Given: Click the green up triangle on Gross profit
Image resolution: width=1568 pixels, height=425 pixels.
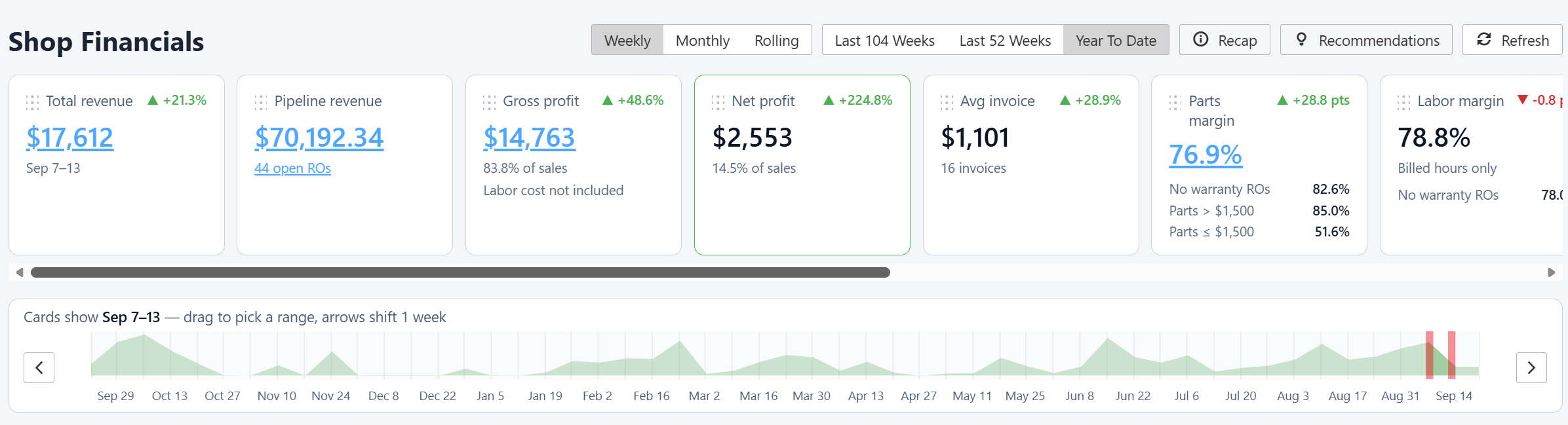Looking at the screenshot, I should [608, 100].
